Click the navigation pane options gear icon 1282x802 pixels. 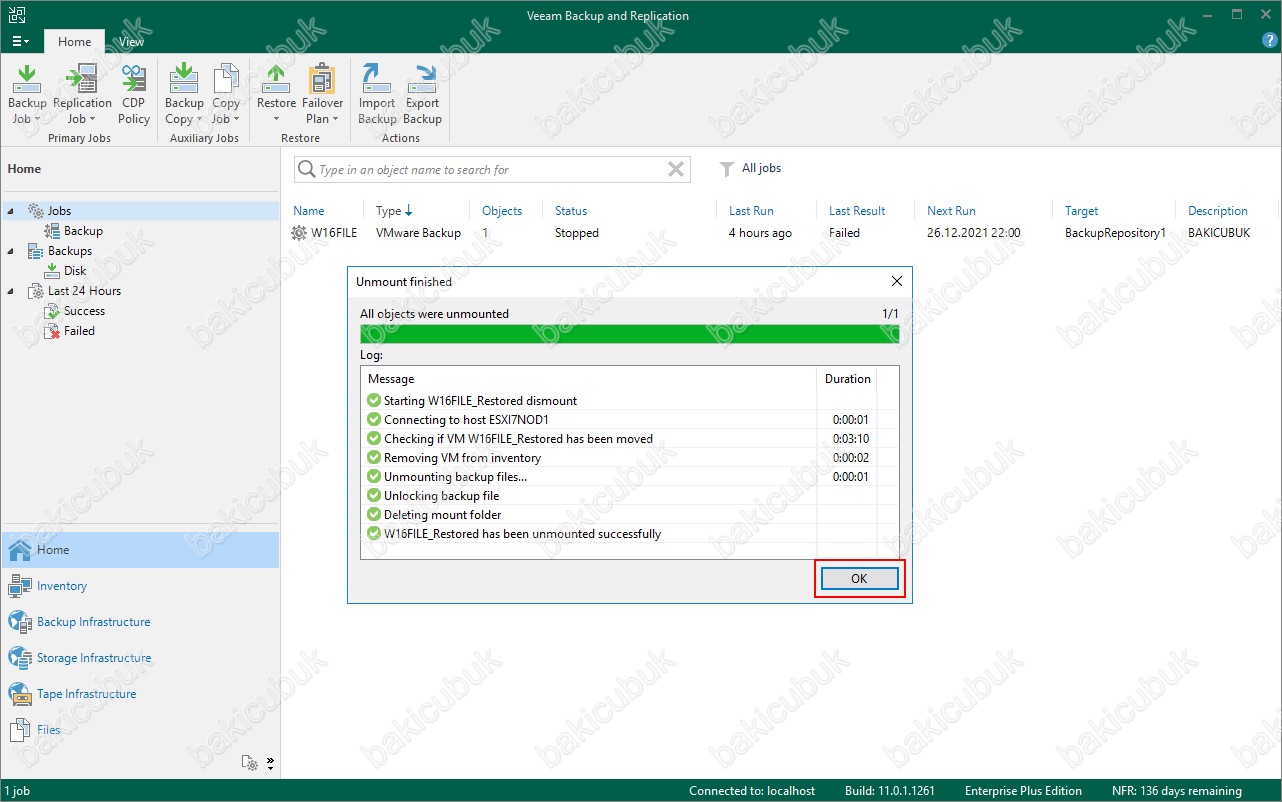251,763
